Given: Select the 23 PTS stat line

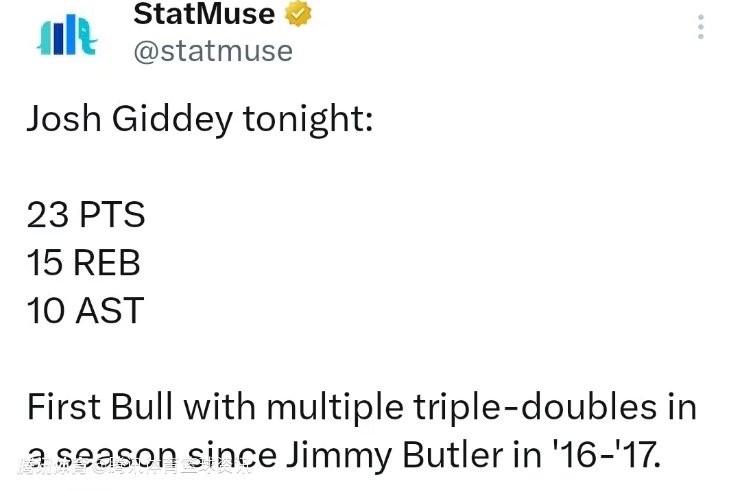Looking at the screenshot, I should coord(86,215).
